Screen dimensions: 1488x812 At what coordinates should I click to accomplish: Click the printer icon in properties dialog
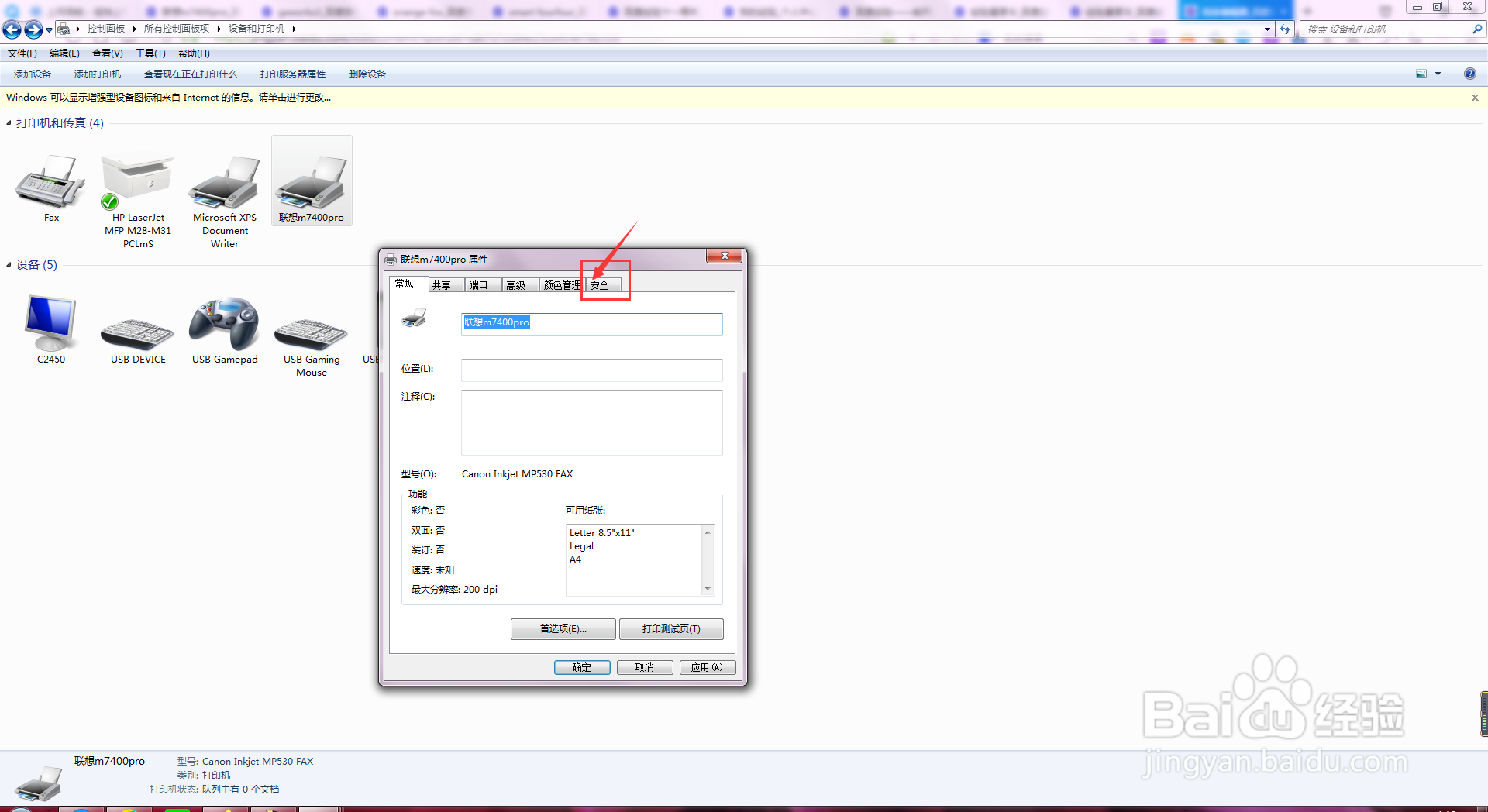click(414, 318)
